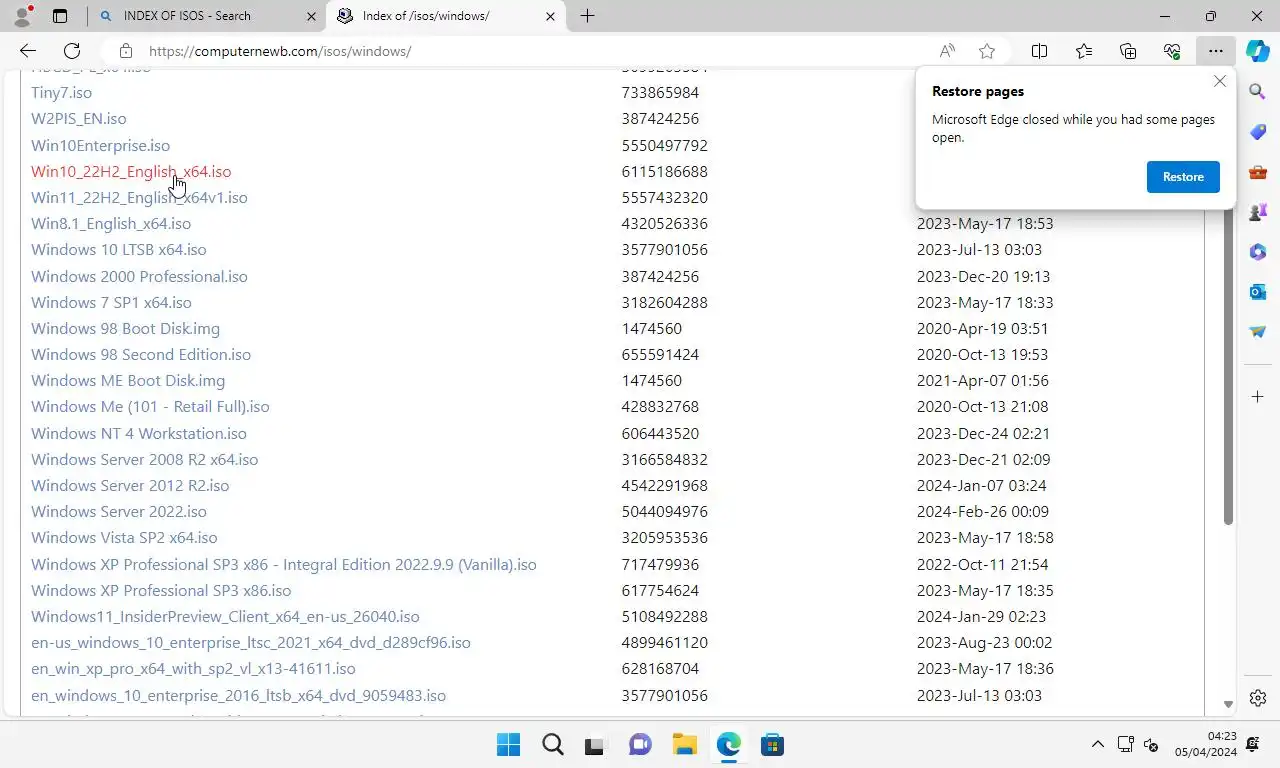Click the Read aloud icon
This screenshot has width=1280, height=768.
(x=947, y=51)
